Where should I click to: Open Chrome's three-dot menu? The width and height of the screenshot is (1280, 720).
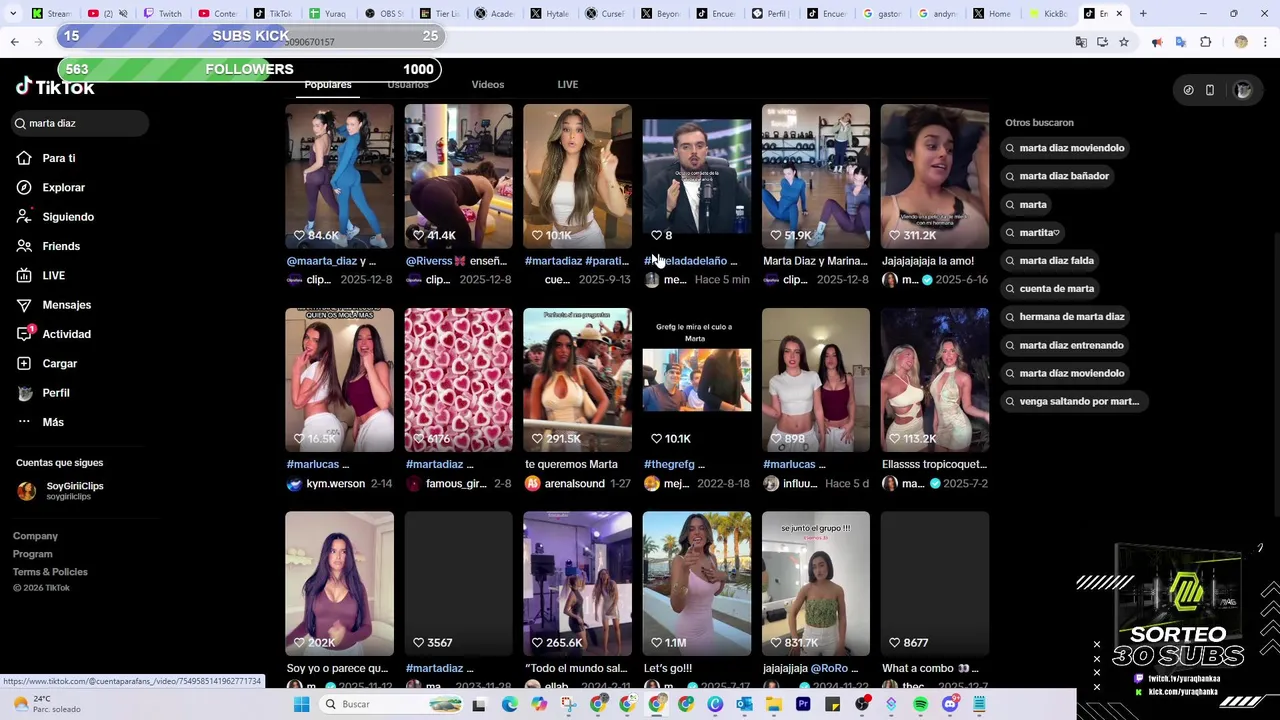(1267, 42)
